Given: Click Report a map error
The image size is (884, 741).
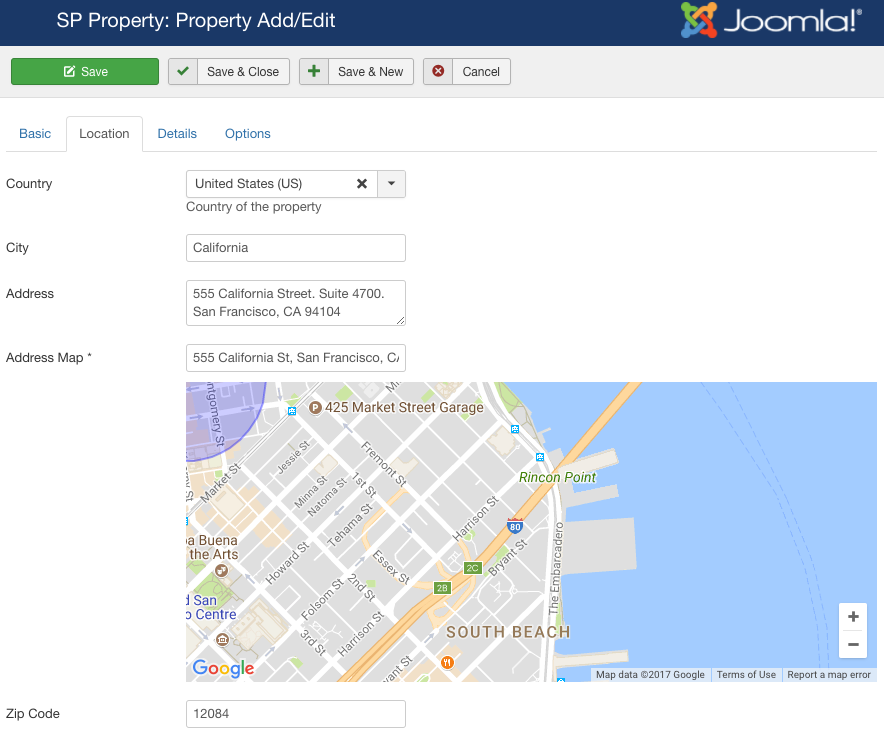Looking at the screenshot, I should (x=829, y=675).
